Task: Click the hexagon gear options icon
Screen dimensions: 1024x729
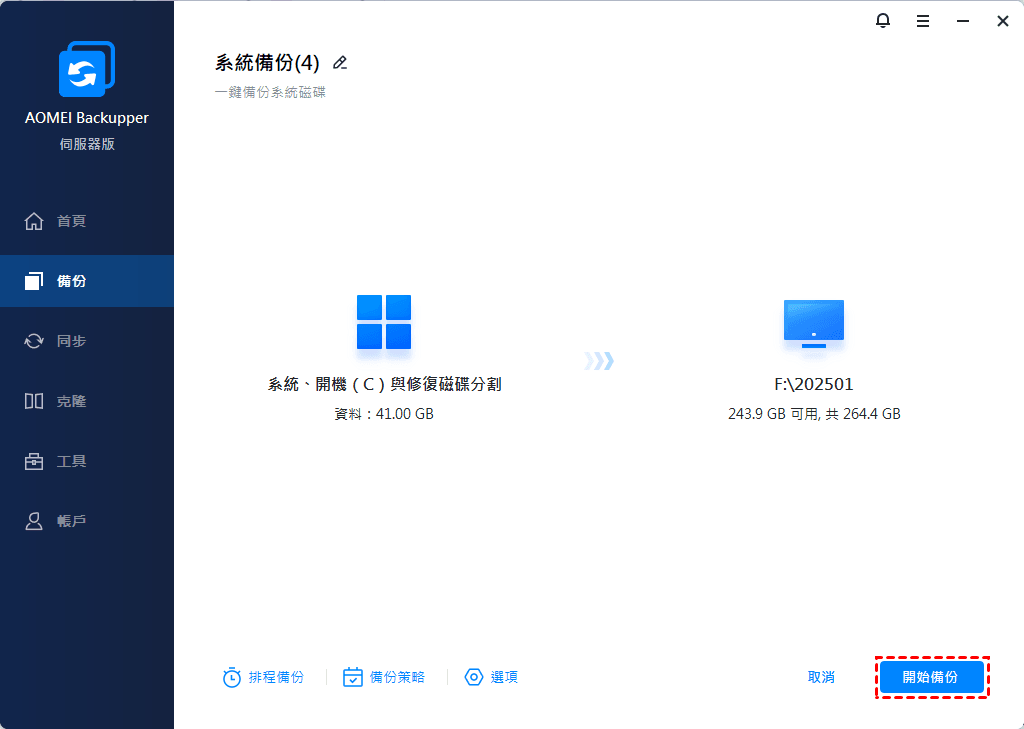Action: 474,677
